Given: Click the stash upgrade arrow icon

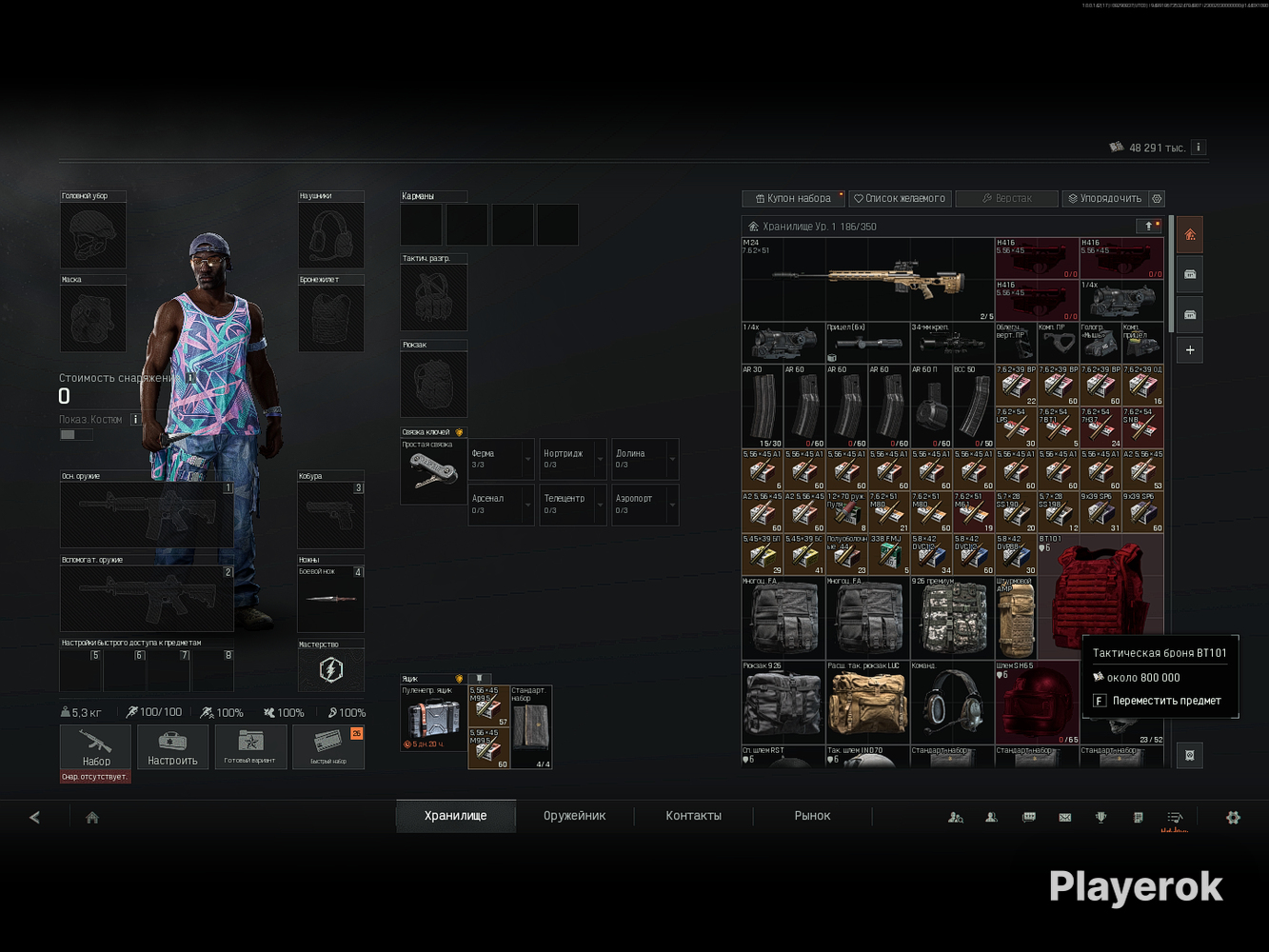Looking at the screenshot, I should tap(1148, 226).
